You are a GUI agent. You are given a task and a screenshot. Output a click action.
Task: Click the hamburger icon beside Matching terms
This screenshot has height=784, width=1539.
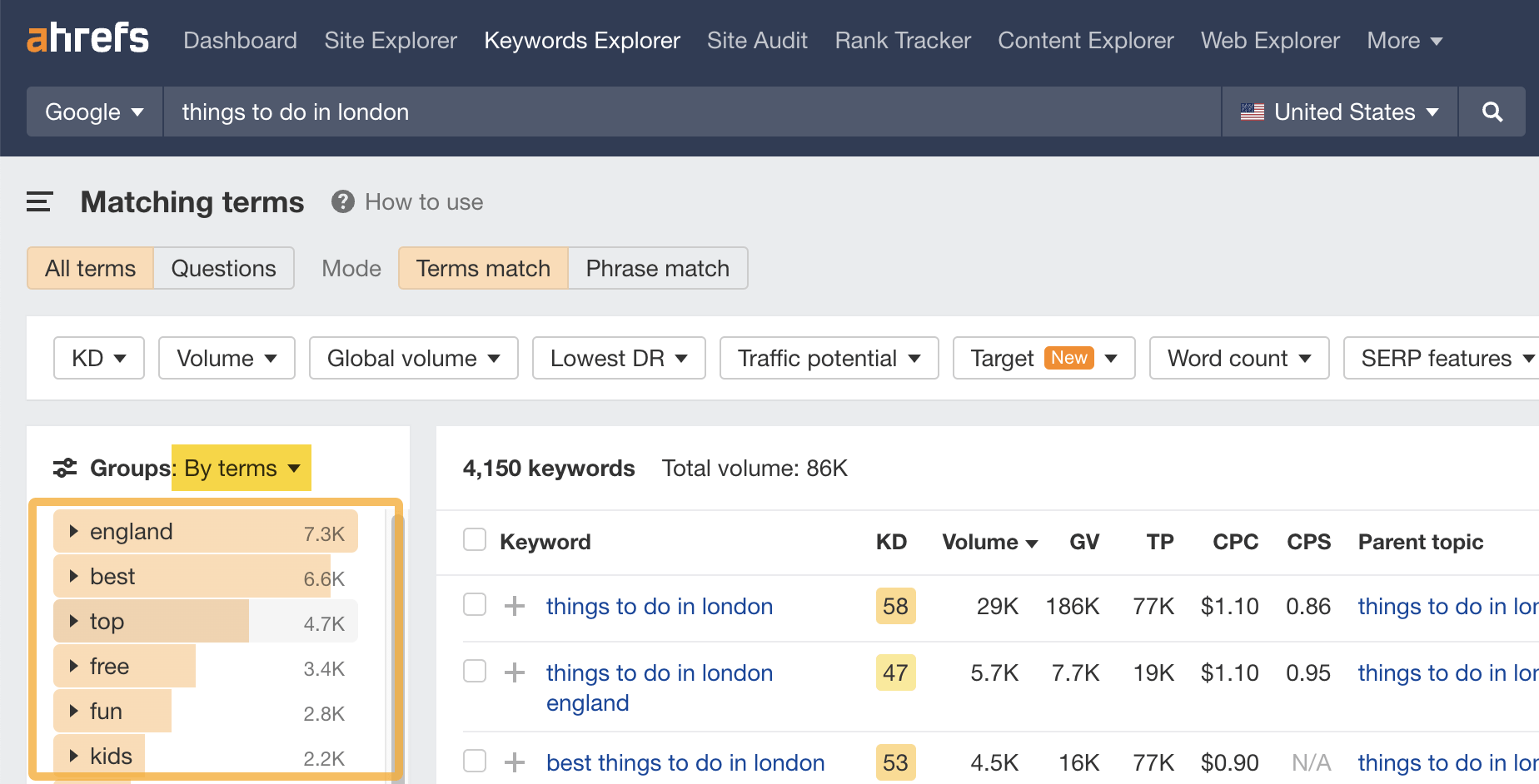coord(39,201)
